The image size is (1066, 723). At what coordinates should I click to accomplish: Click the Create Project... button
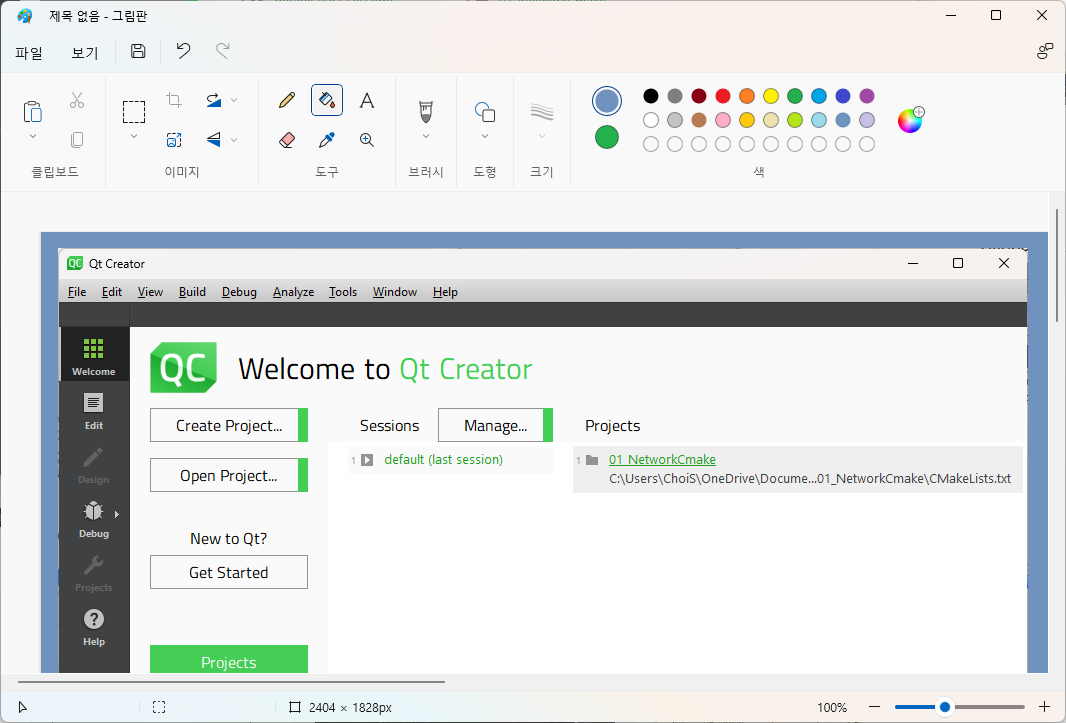coord(229,425)
